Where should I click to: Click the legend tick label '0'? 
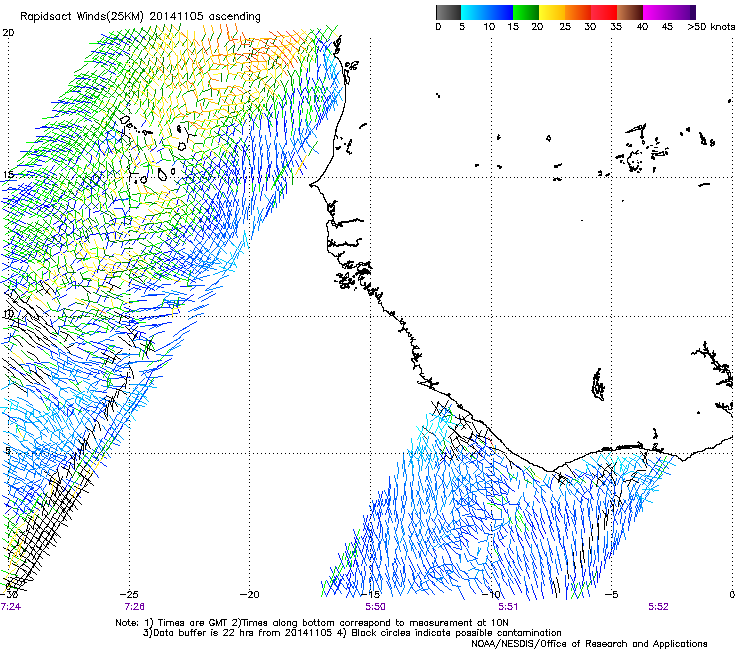(438, 27)
